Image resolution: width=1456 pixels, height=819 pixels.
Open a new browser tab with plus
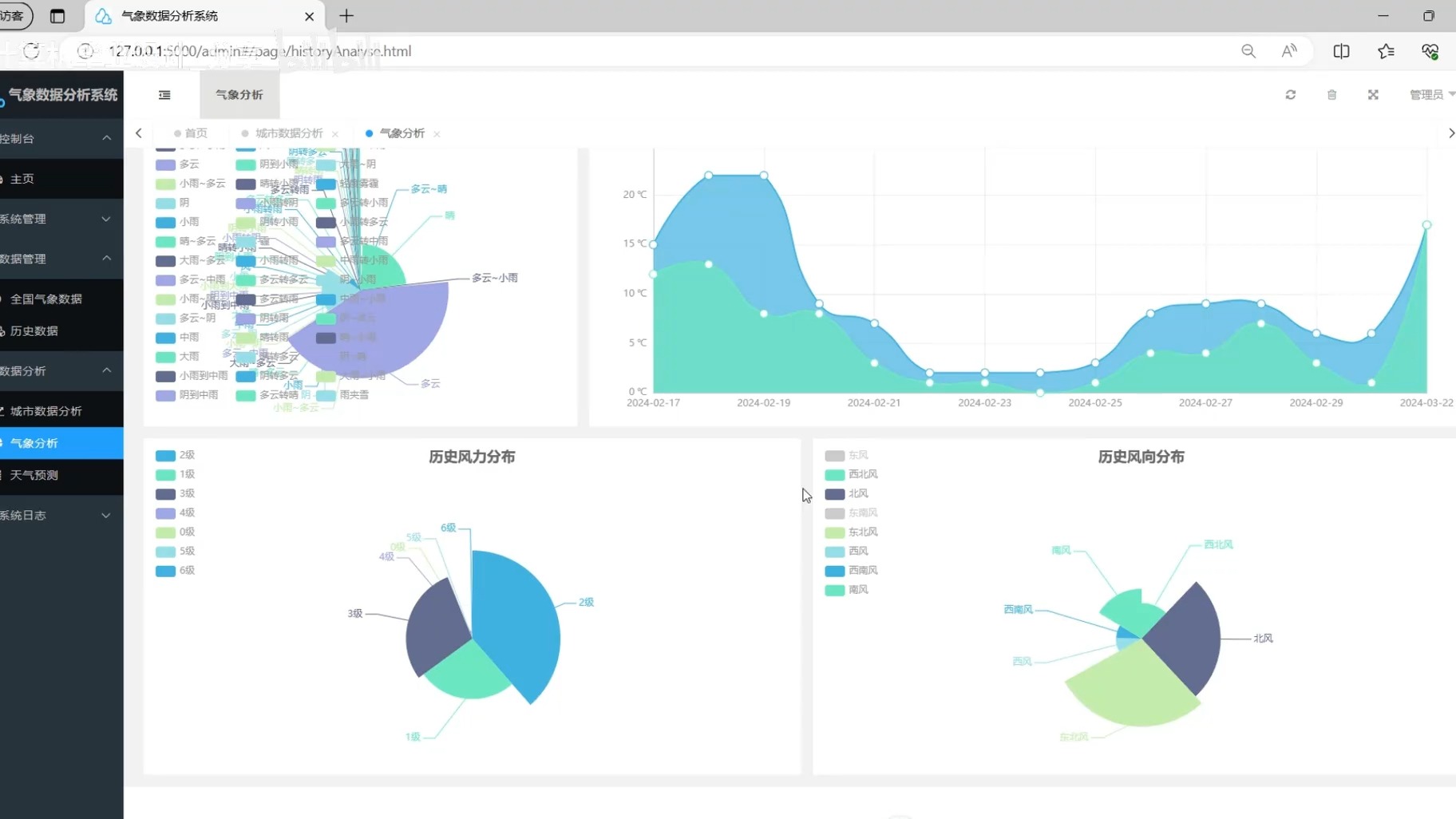tap(346, 16)
